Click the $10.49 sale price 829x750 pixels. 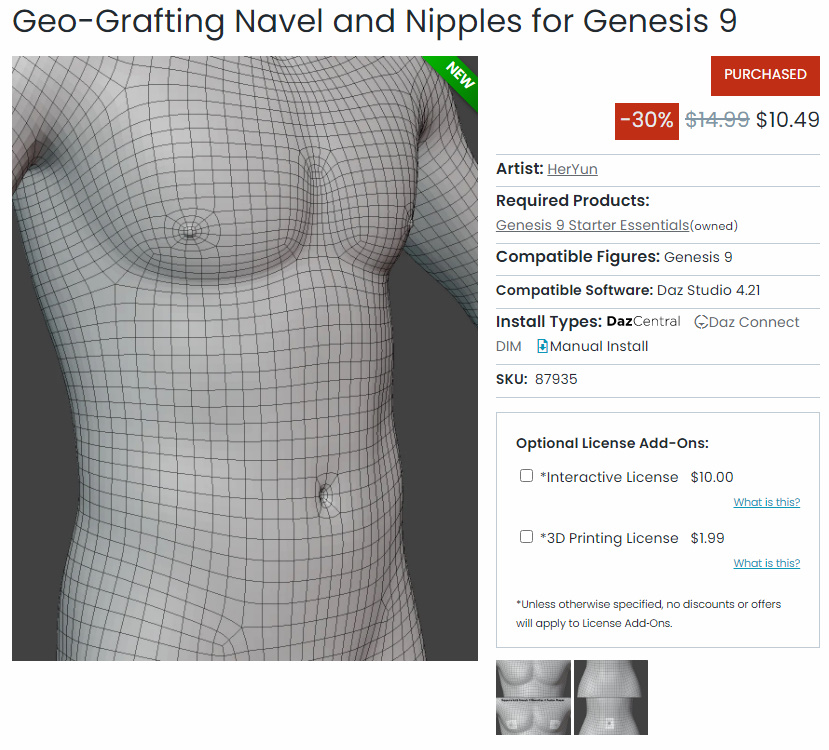(x=788, y=120)
